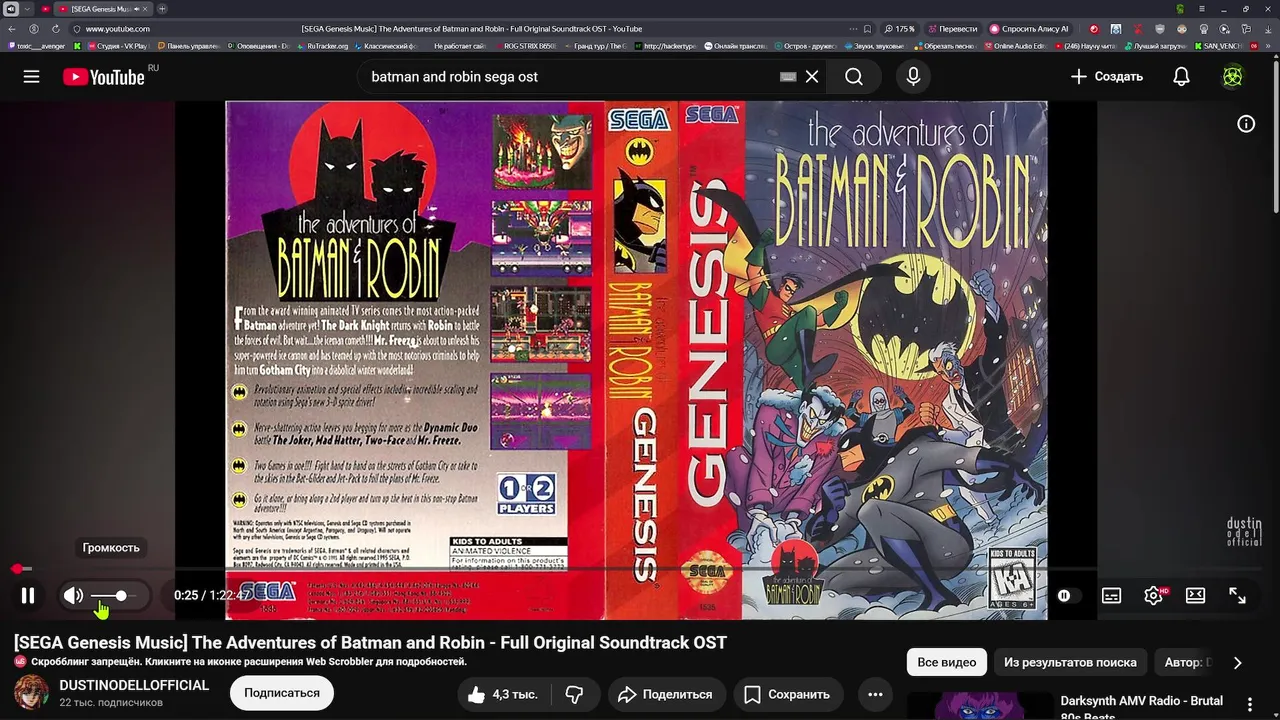The width and height of the screenshot is (1280, 720).
Task: Expand more filter chips with right arrow
Action: tap(1237, 662)
